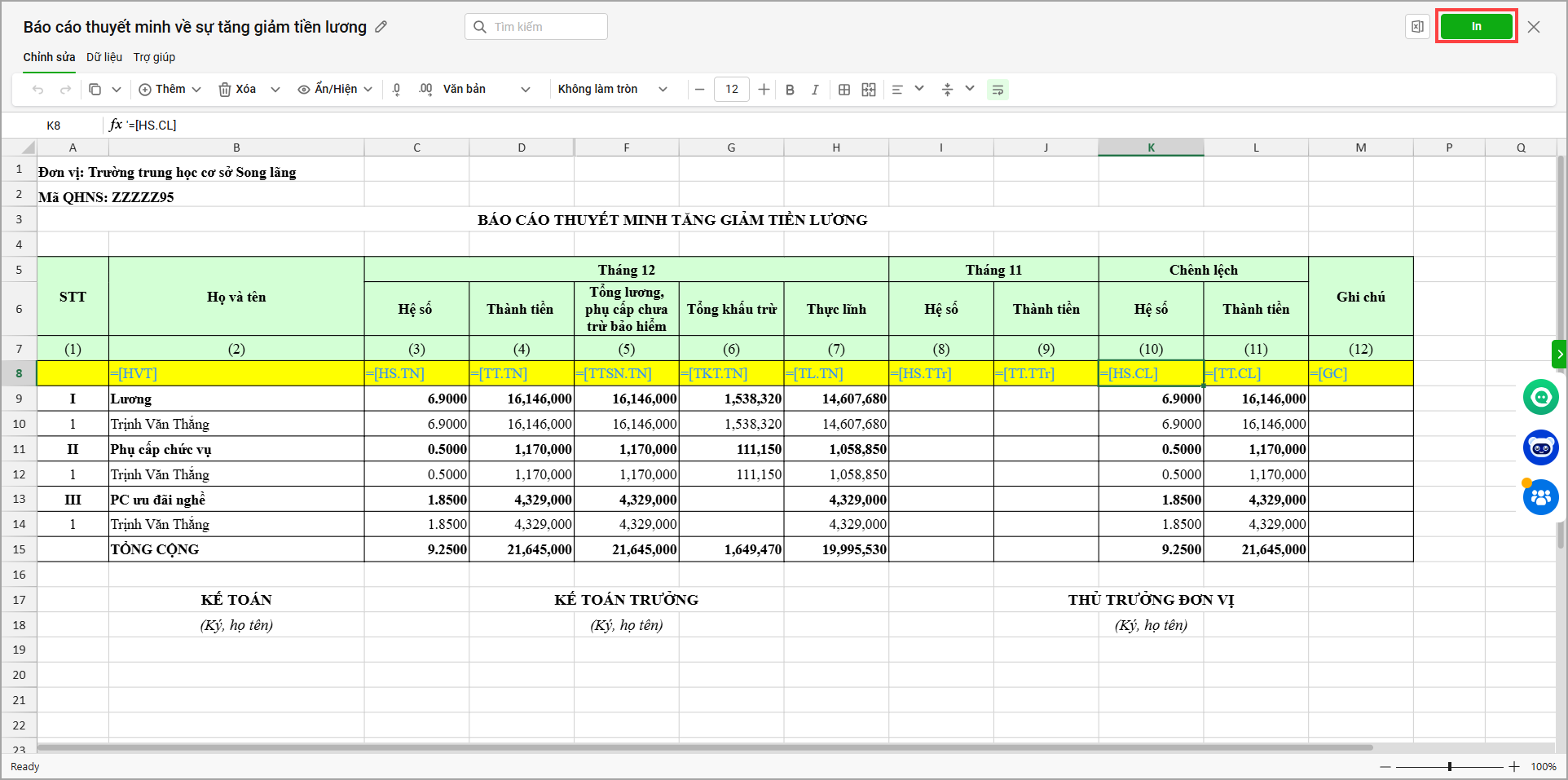The image size is (1568, 780).
Task: Click the increase decimal places icon
Action: coord(425,90)
